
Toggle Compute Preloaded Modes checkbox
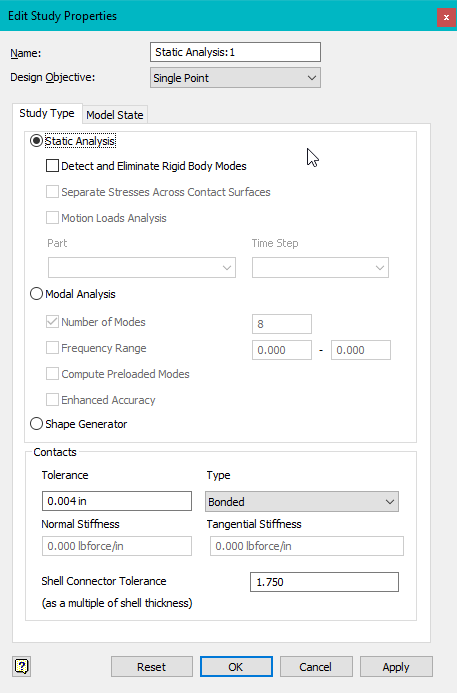pos(52,374)
